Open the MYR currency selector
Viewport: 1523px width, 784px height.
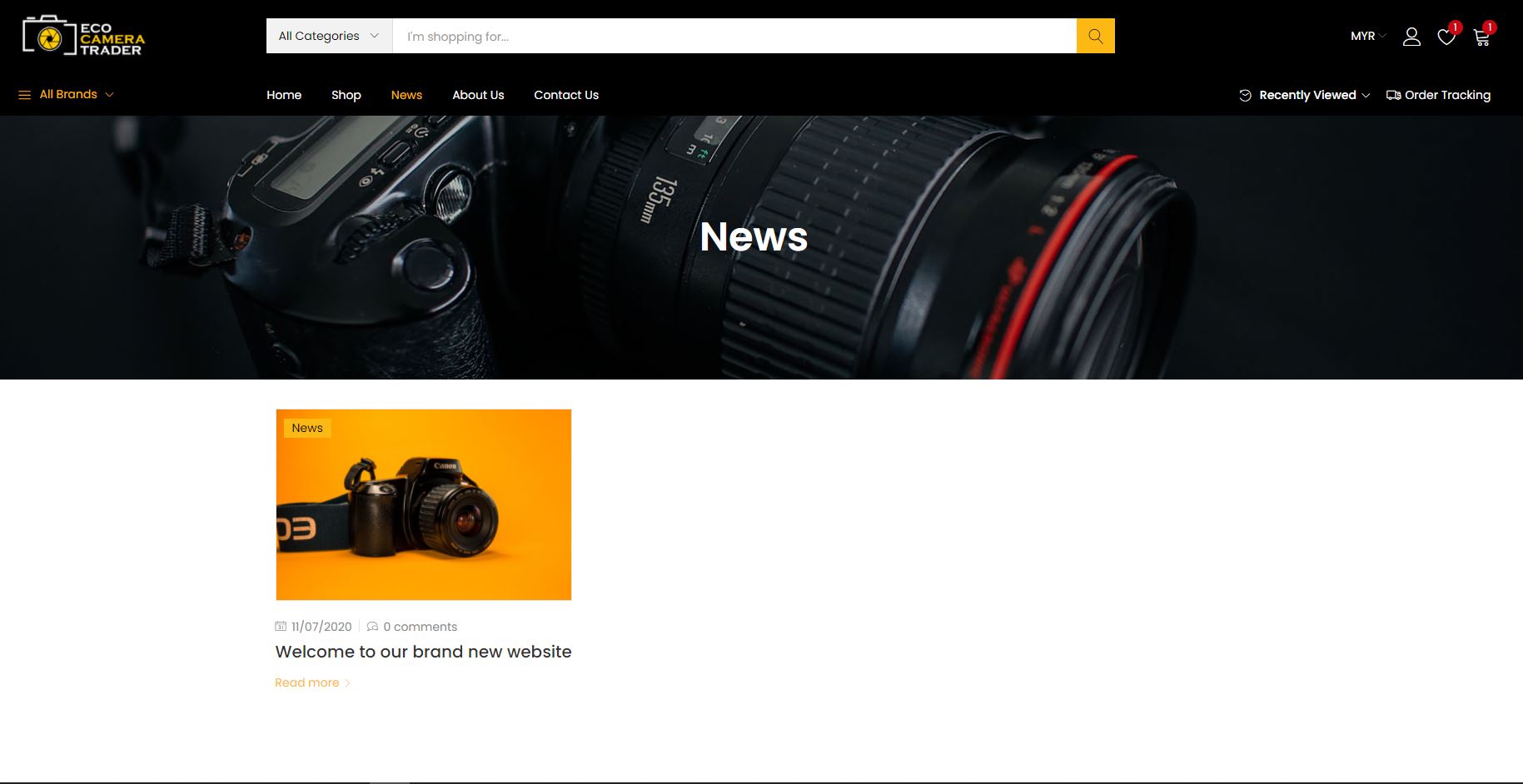pos(1367,36)
